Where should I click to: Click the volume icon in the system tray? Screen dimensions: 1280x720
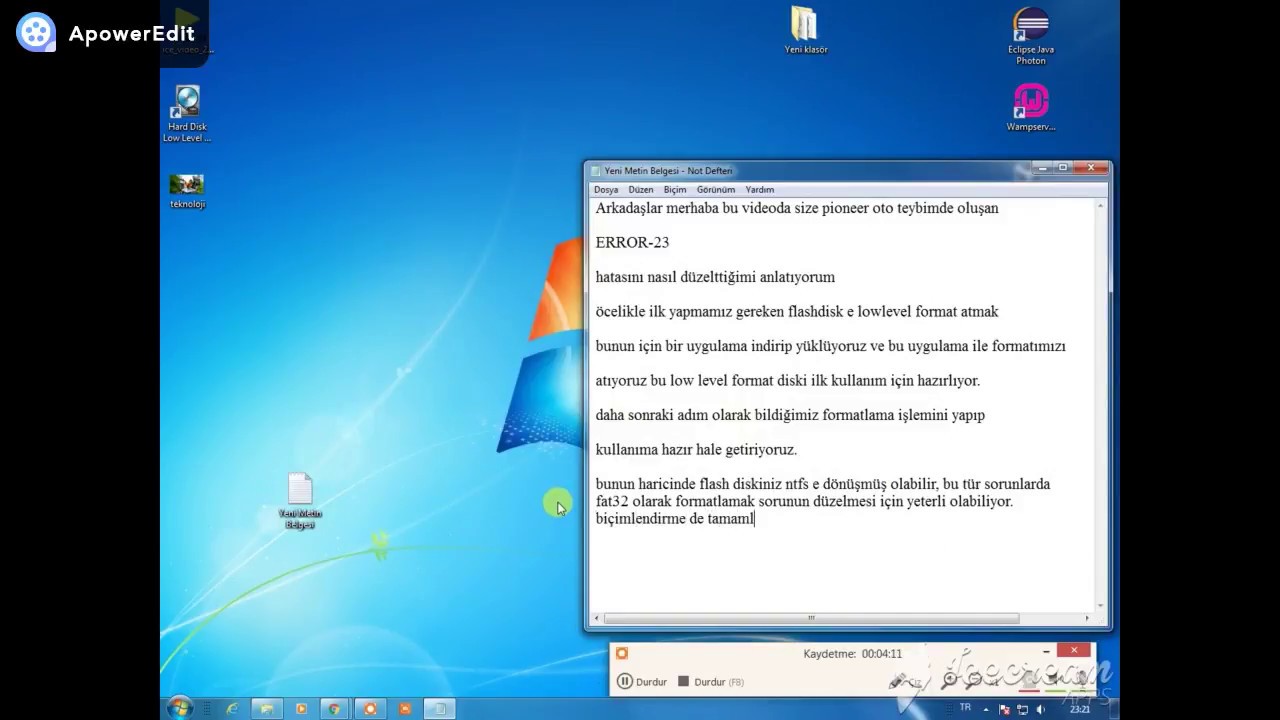tap(1041, 709)
